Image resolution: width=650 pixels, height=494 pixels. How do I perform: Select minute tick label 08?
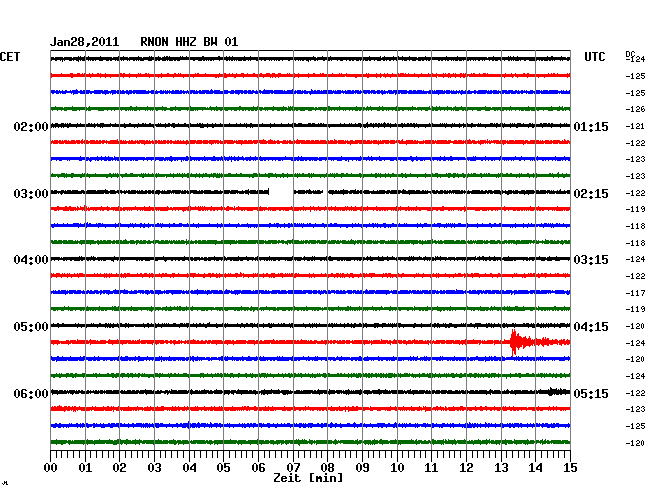[327, 467]
